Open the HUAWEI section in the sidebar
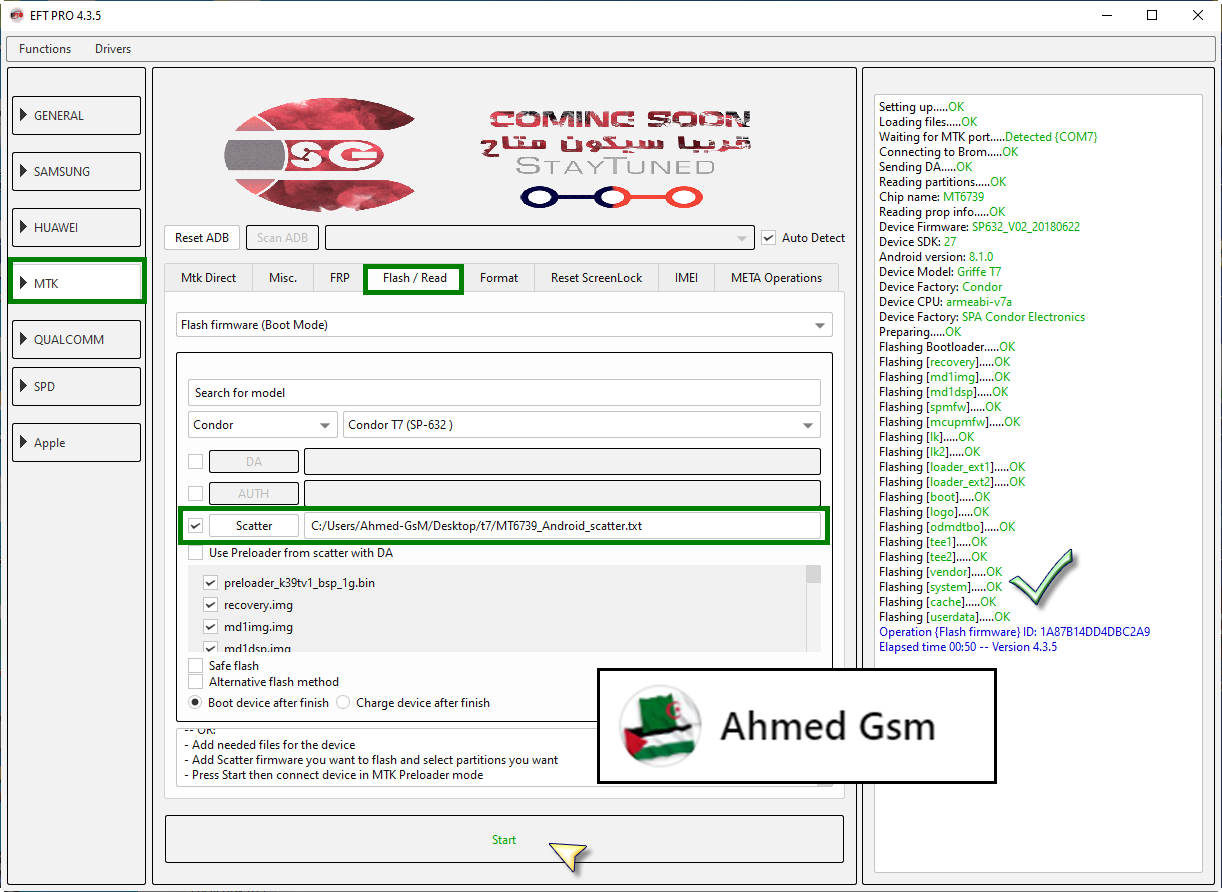The height and width of the screenshot is (892, 1222). click(x=76, y=227)
